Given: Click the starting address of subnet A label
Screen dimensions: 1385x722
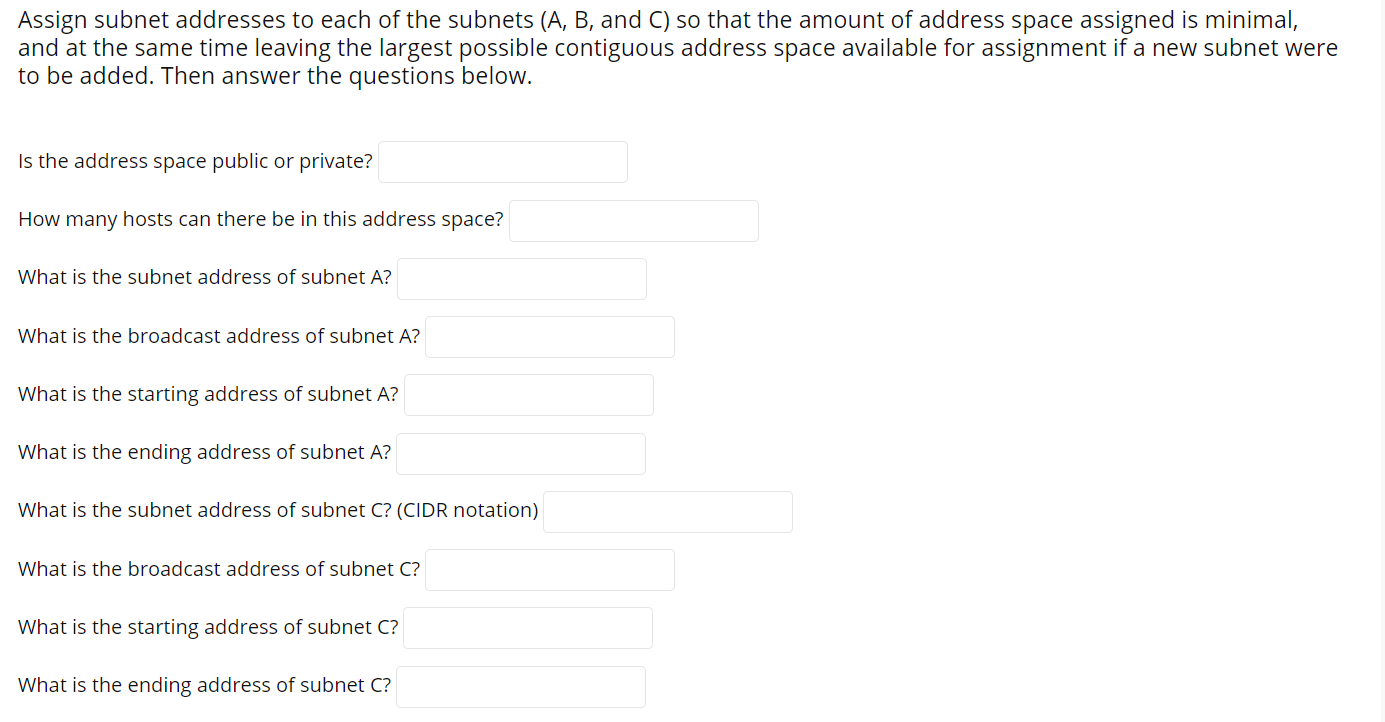Looking at the screenshot, I should coord(207,393).
